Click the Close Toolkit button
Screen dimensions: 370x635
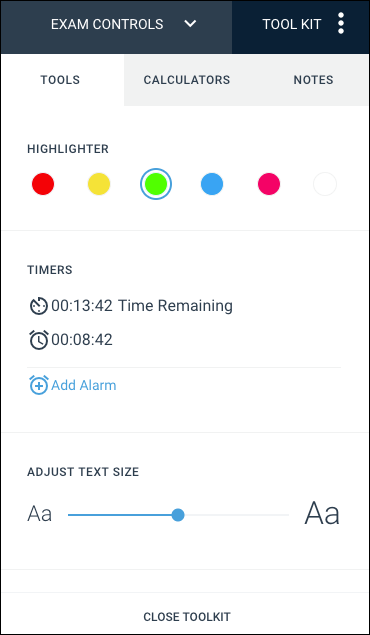(x=187, y=617)
